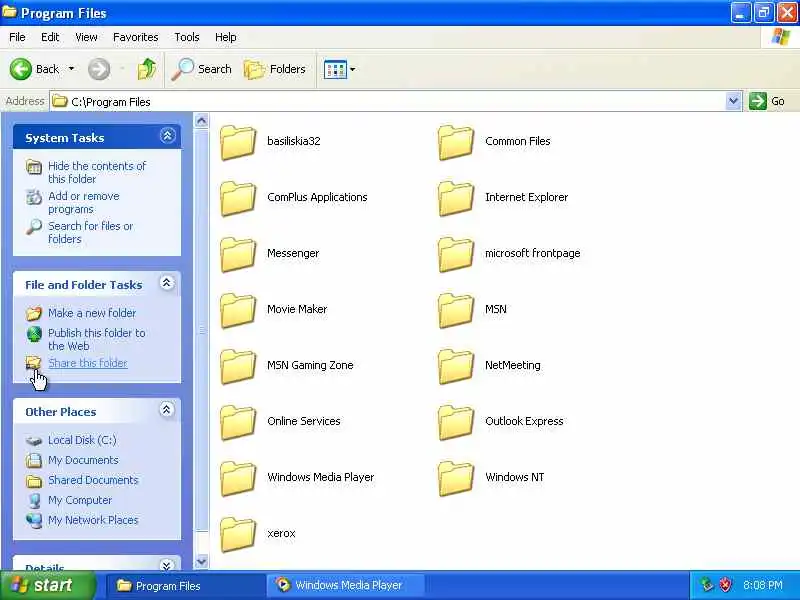
Task: Open My Documents in Other Places
Action: point(83,460)
